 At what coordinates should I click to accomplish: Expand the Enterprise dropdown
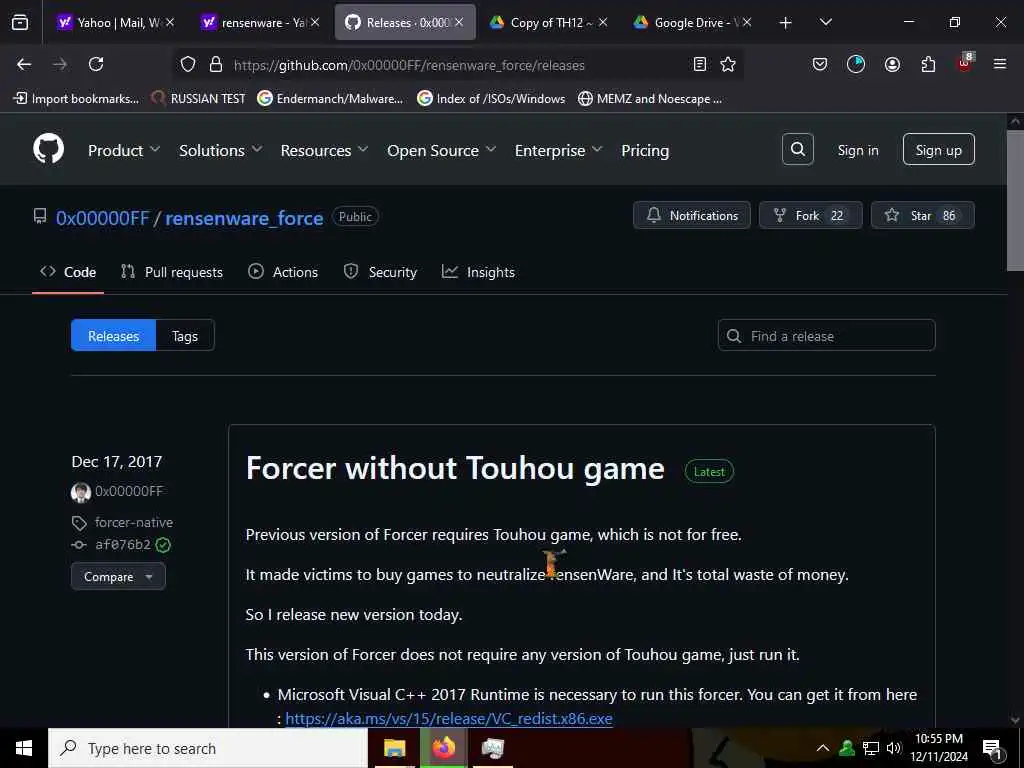point(558,150)
